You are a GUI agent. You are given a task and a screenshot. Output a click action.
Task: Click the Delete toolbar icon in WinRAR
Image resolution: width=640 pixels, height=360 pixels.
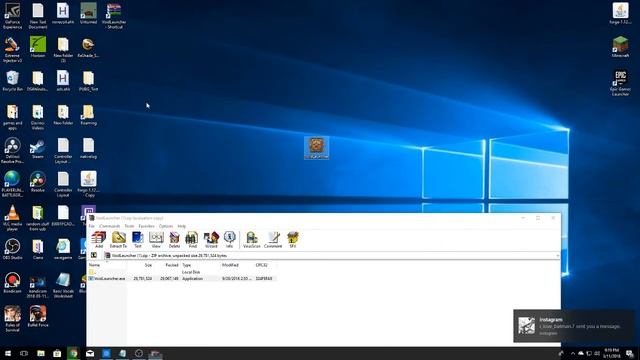click(x=174, y=240)
